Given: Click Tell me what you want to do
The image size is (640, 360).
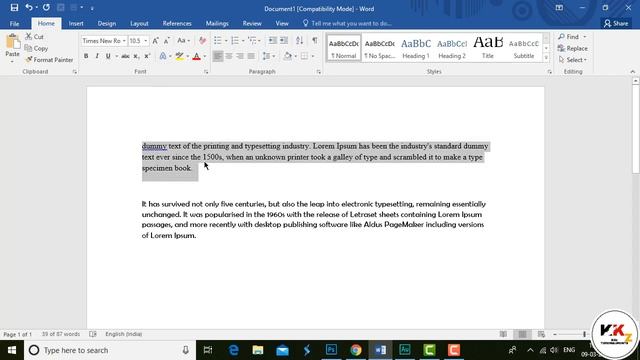Looking at the screenshot, I should [x=347, y=24].
